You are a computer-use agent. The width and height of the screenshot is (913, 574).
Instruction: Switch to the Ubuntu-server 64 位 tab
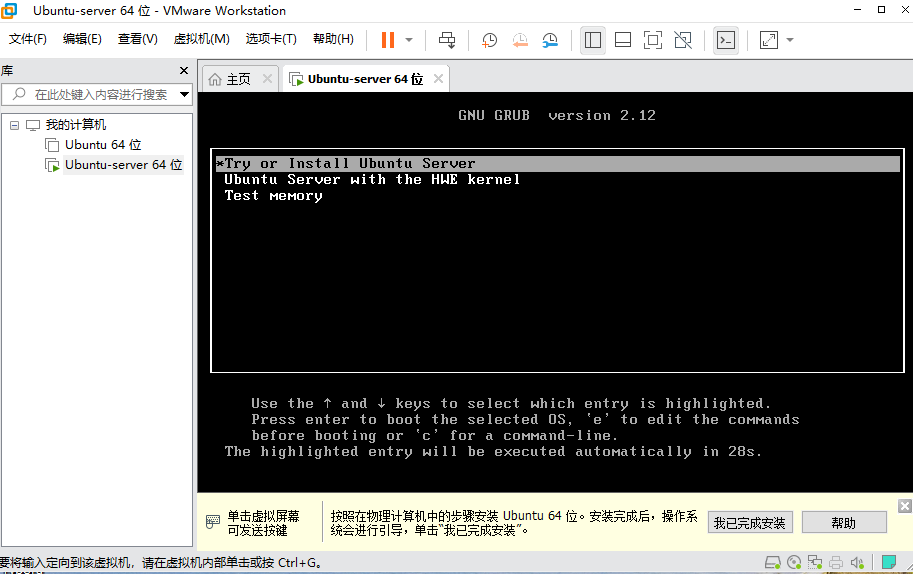[365, 79]
